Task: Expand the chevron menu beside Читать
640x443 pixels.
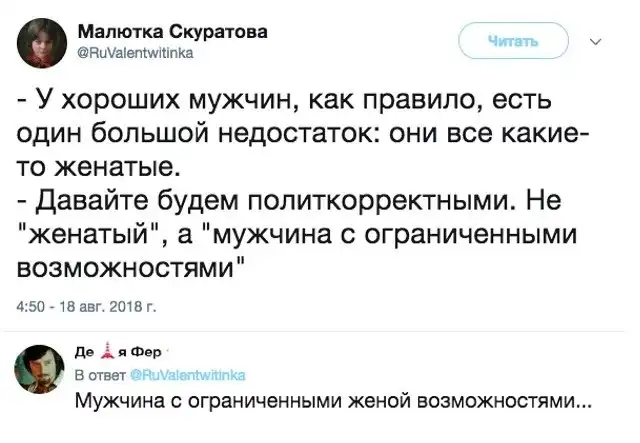Action: coord(598,42)
